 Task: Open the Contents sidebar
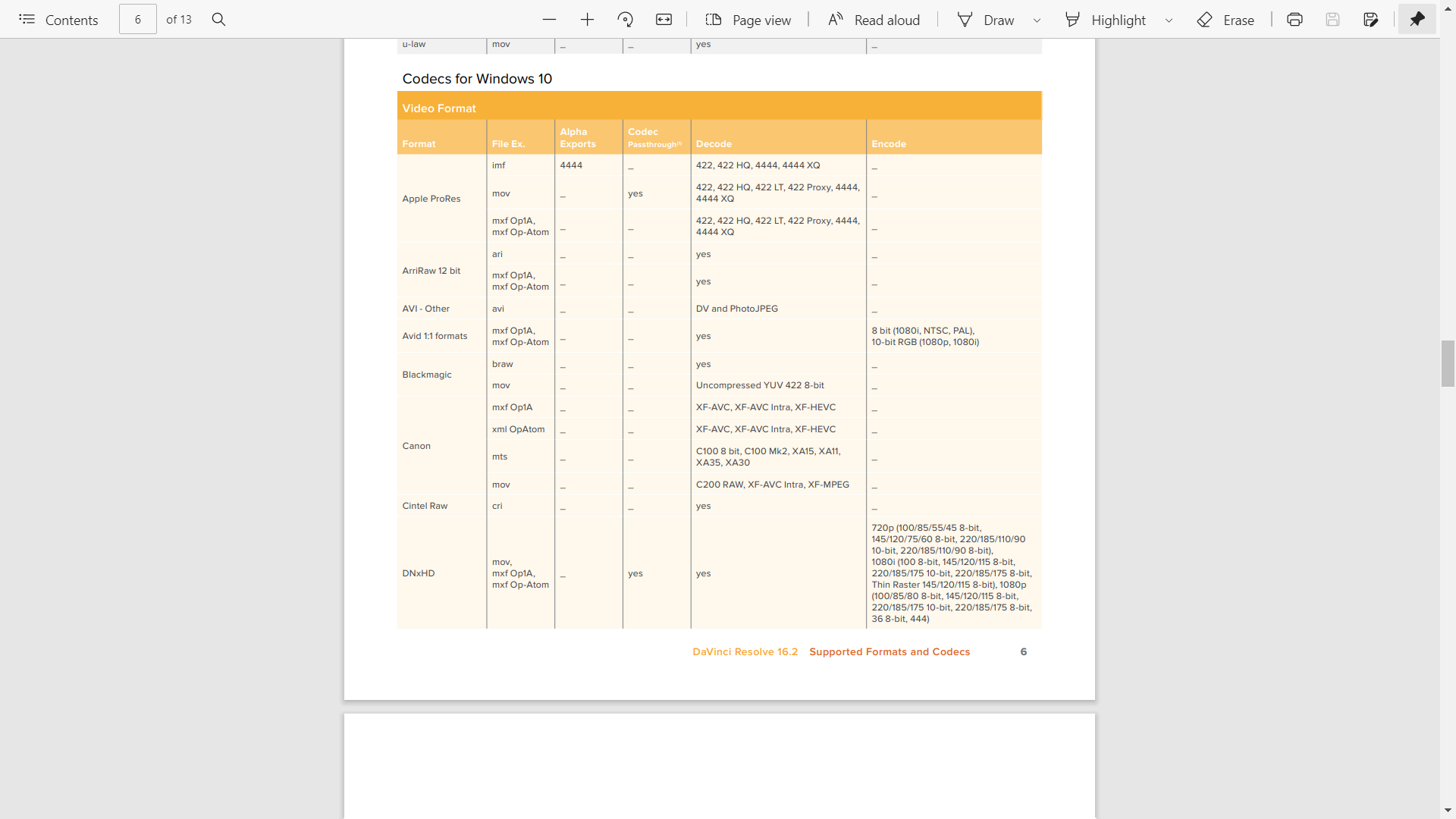pos(58,20)
